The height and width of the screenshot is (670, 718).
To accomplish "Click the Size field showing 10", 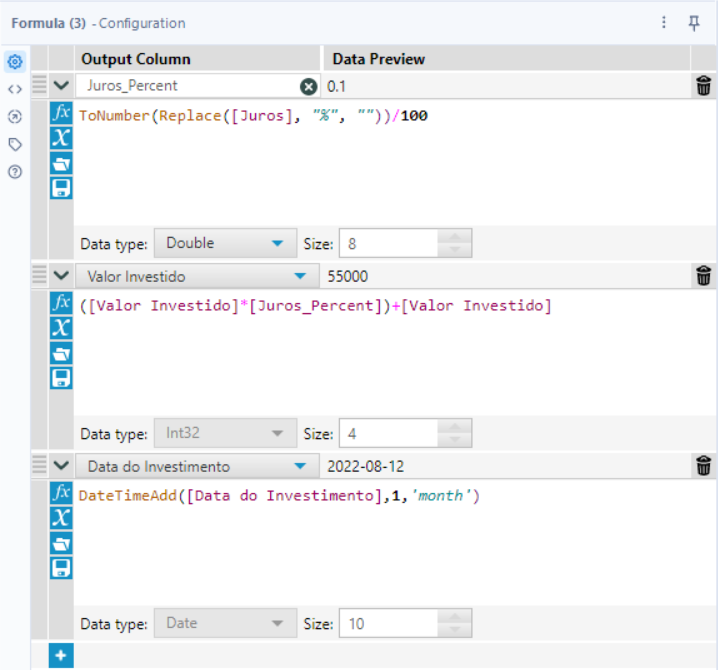I will click(x=388, y=623).
